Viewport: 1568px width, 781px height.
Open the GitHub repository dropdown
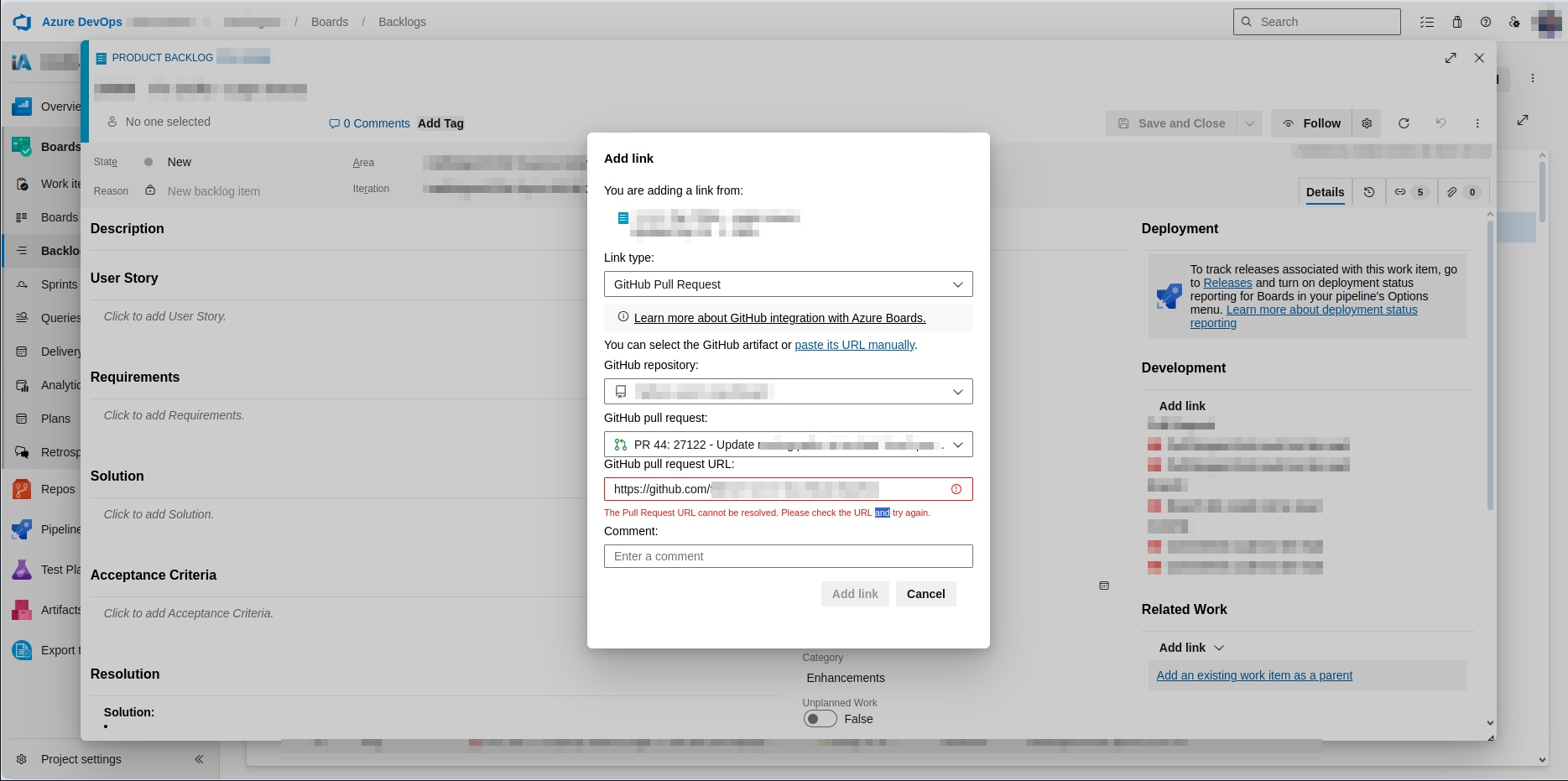(789, 392)
